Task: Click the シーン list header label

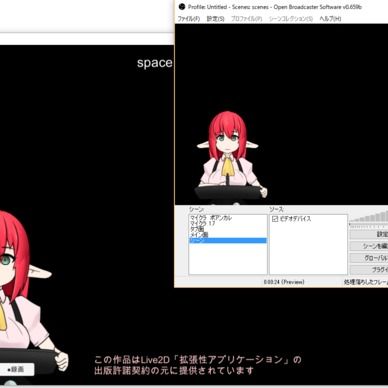Action: pyautogui.click(x=196, y=209)
